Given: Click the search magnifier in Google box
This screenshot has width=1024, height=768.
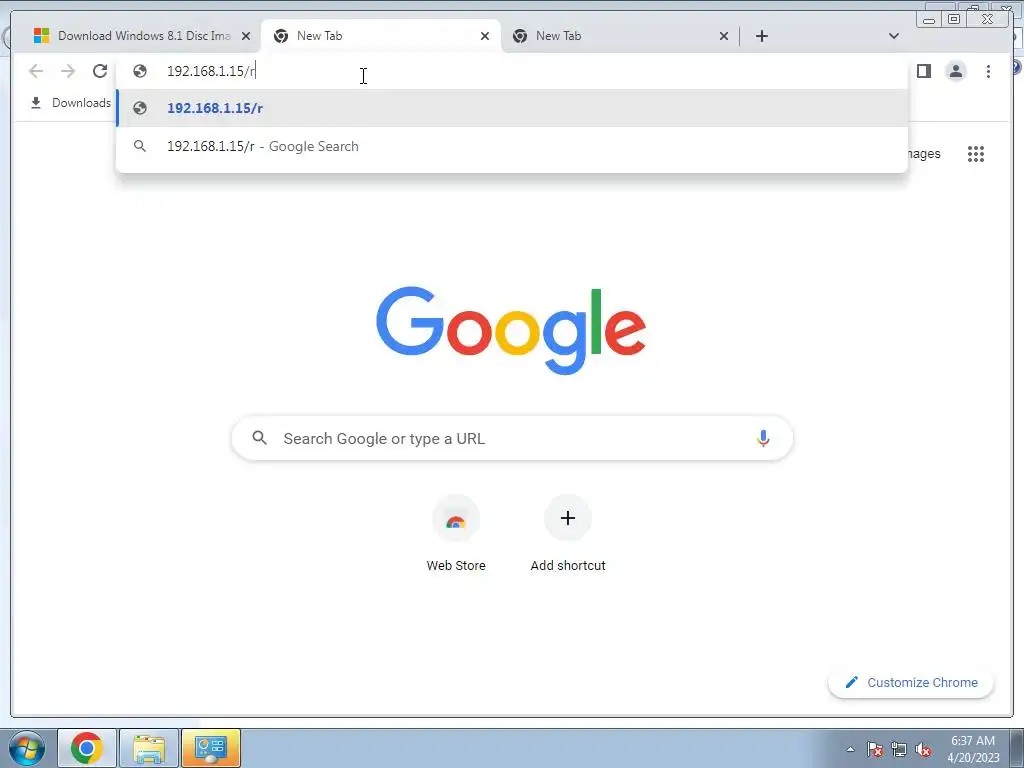Looking at the screenshot, I should coord(259,438).
